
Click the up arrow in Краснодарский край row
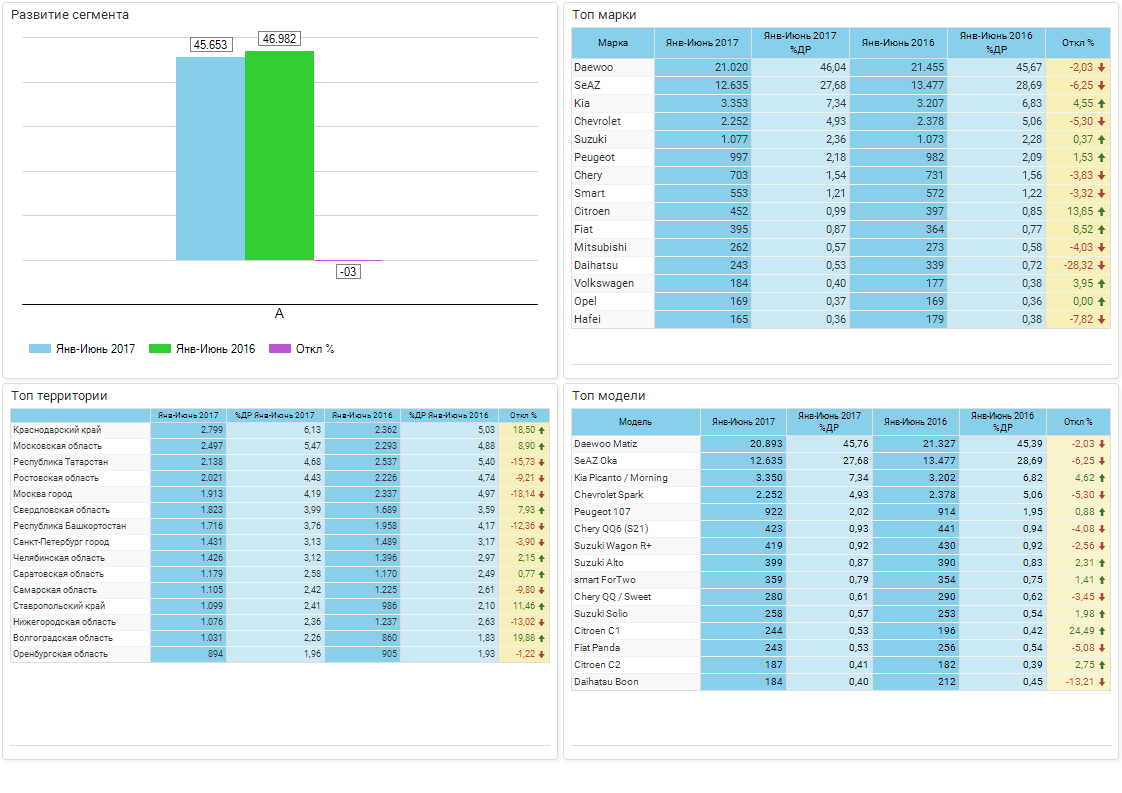[542, 430]
